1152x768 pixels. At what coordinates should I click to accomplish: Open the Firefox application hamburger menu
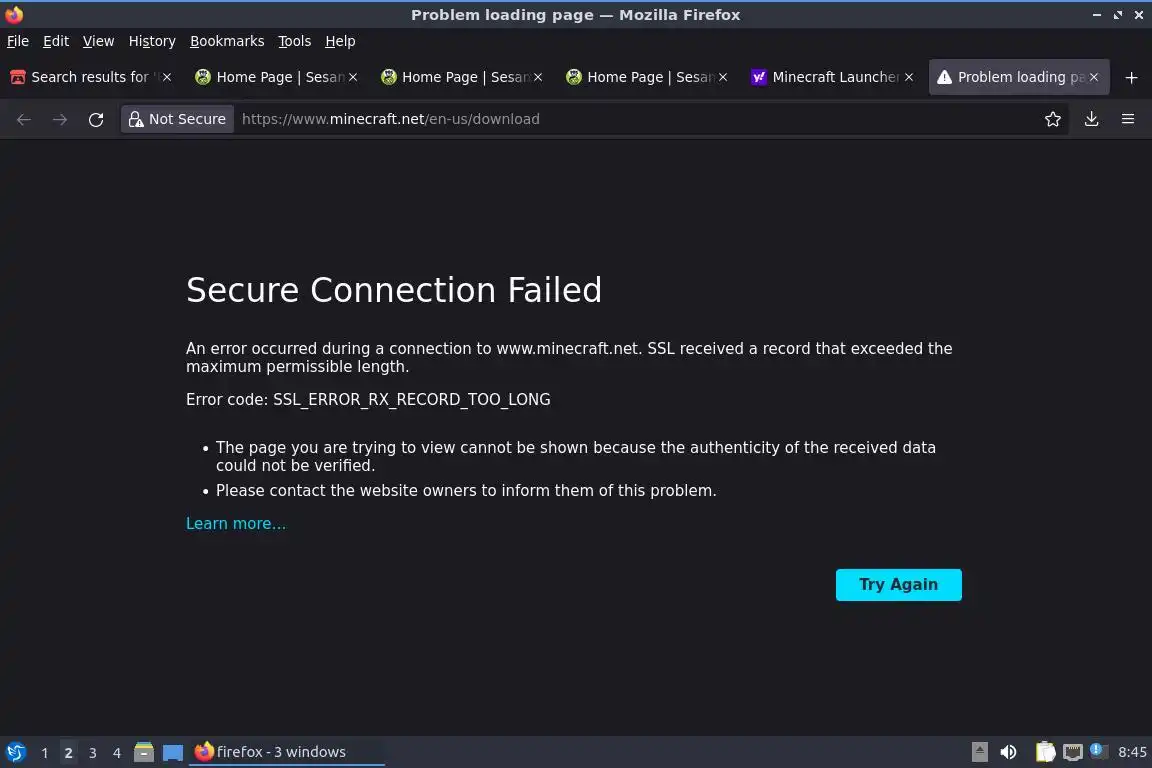point(1128,119)
